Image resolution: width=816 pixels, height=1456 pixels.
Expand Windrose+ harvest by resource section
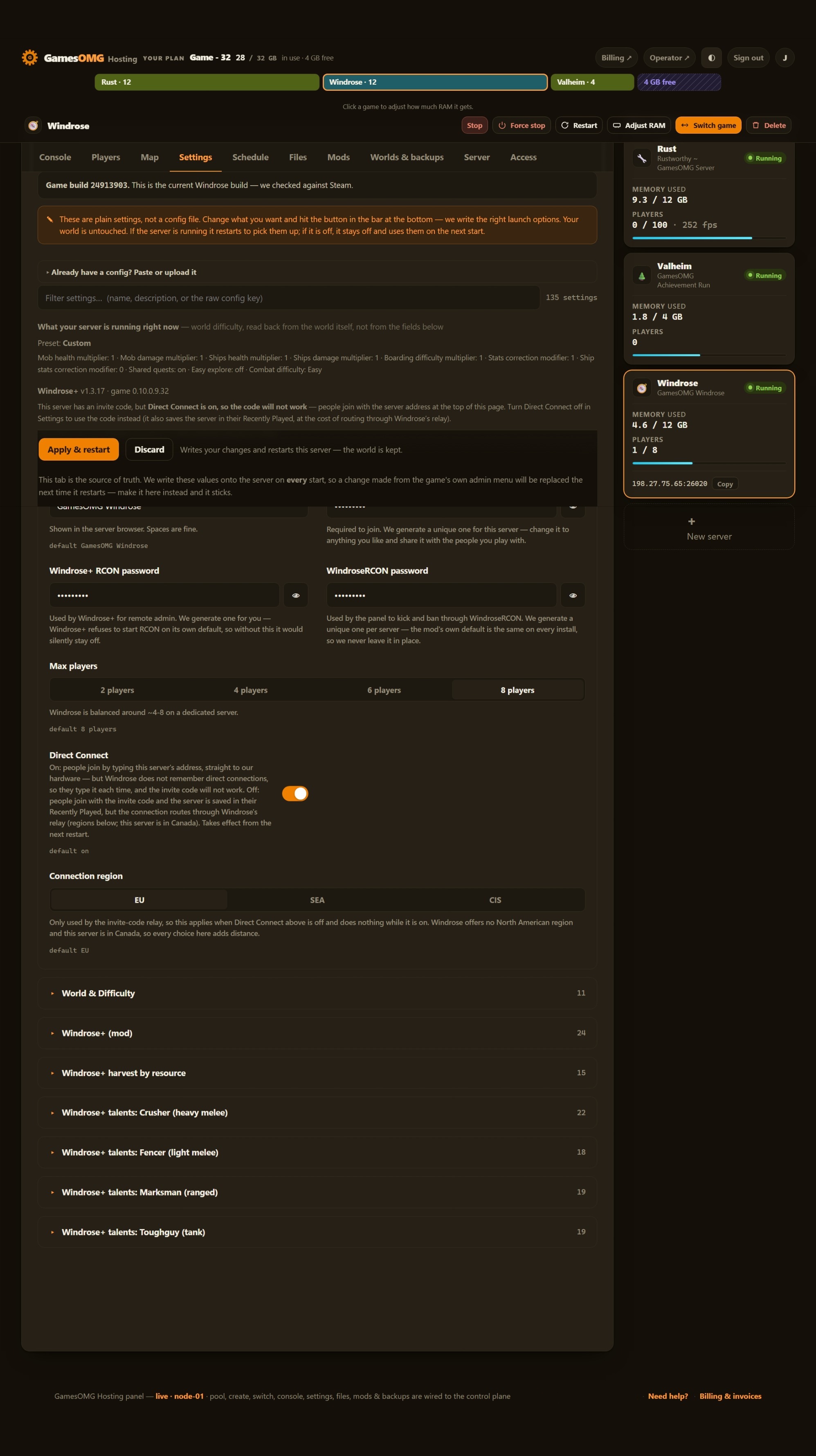pos(317,1073)
